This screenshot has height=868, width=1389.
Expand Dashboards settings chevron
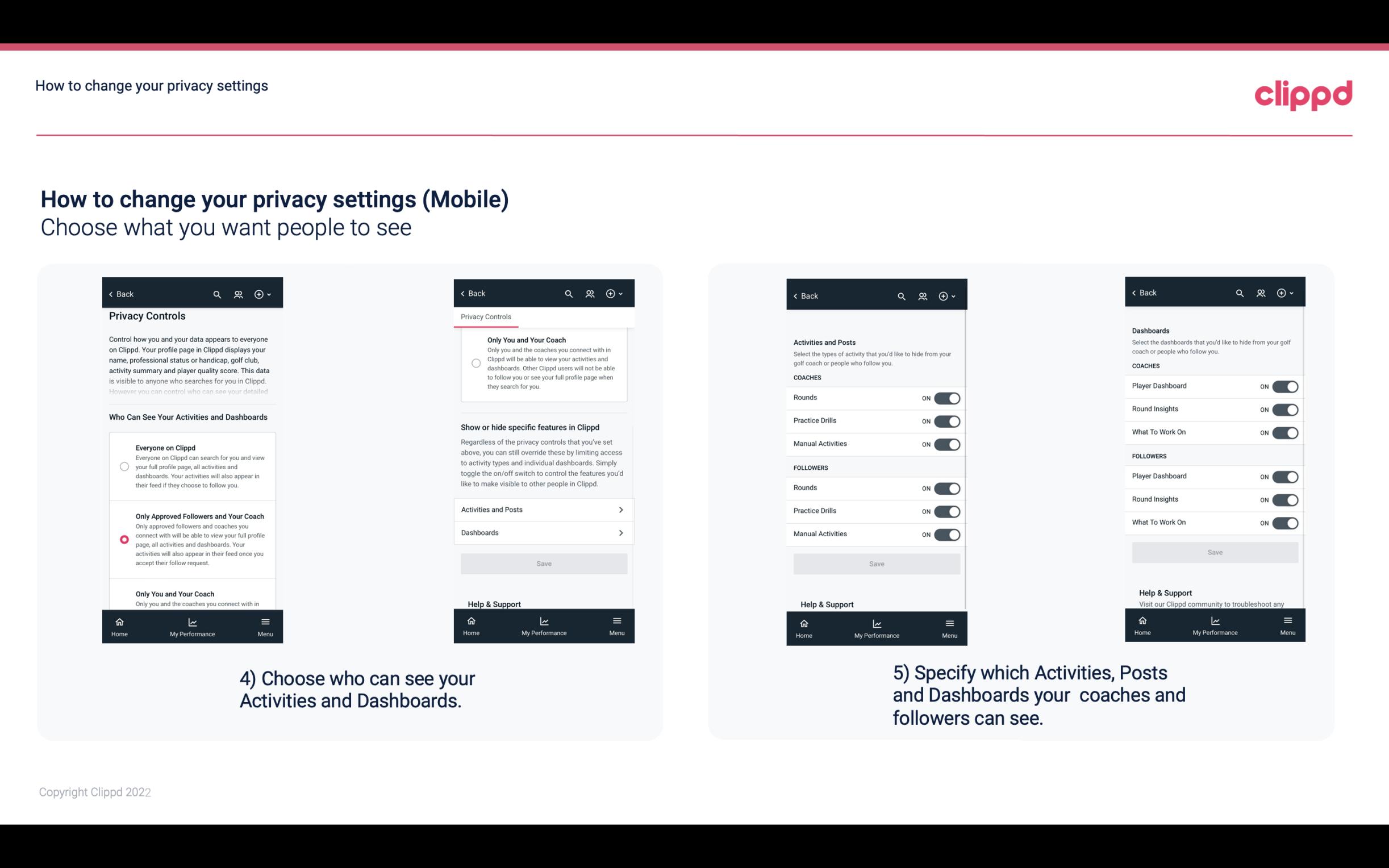coord(621,532)
